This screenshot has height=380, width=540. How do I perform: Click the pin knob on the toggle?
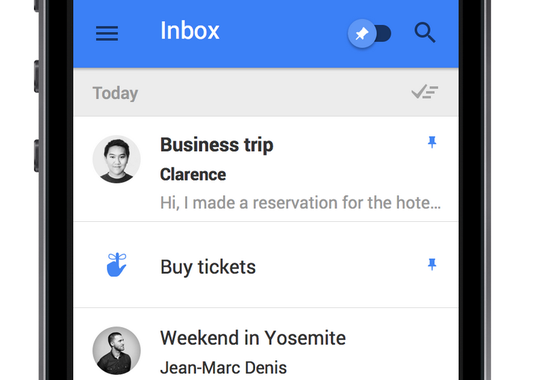coord(362,33)
